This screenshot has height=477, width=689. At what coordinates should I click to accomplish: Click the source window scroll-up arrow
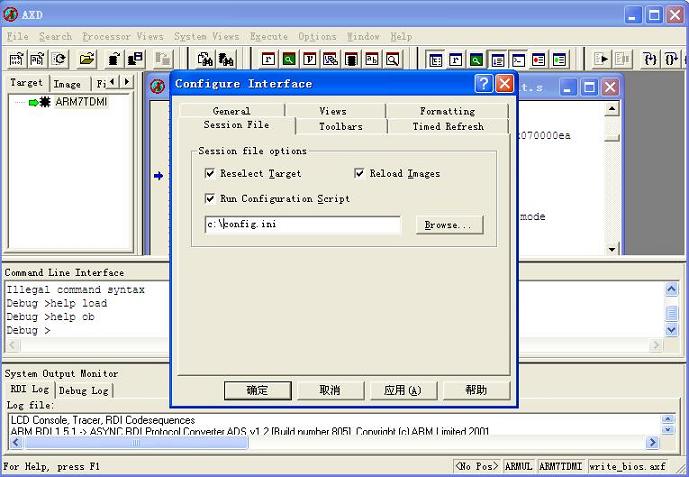[x=612, y=108]
